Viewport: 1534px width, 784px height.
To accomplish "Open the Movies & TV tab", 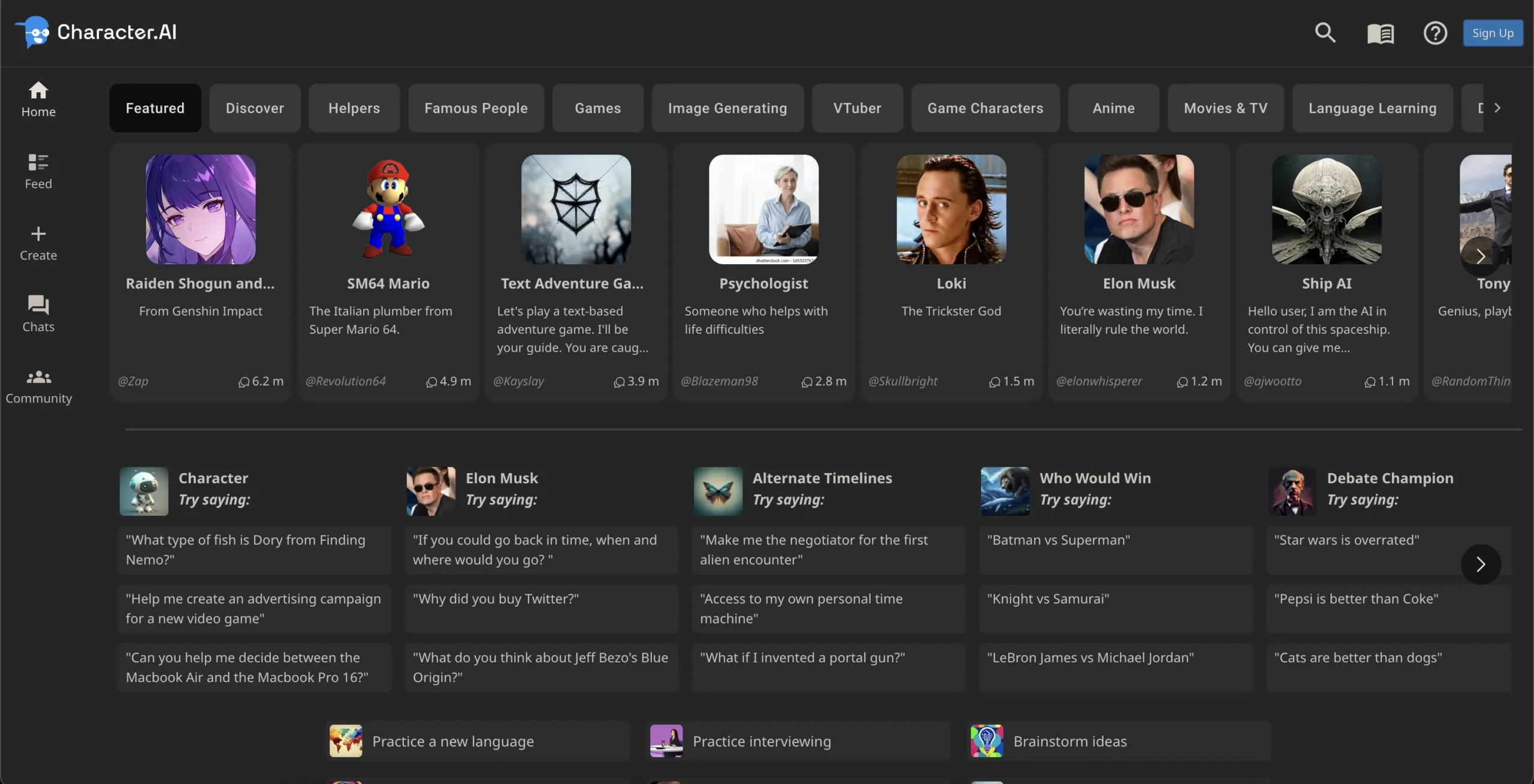I will pyautogui.click(x=1225, y=108).
